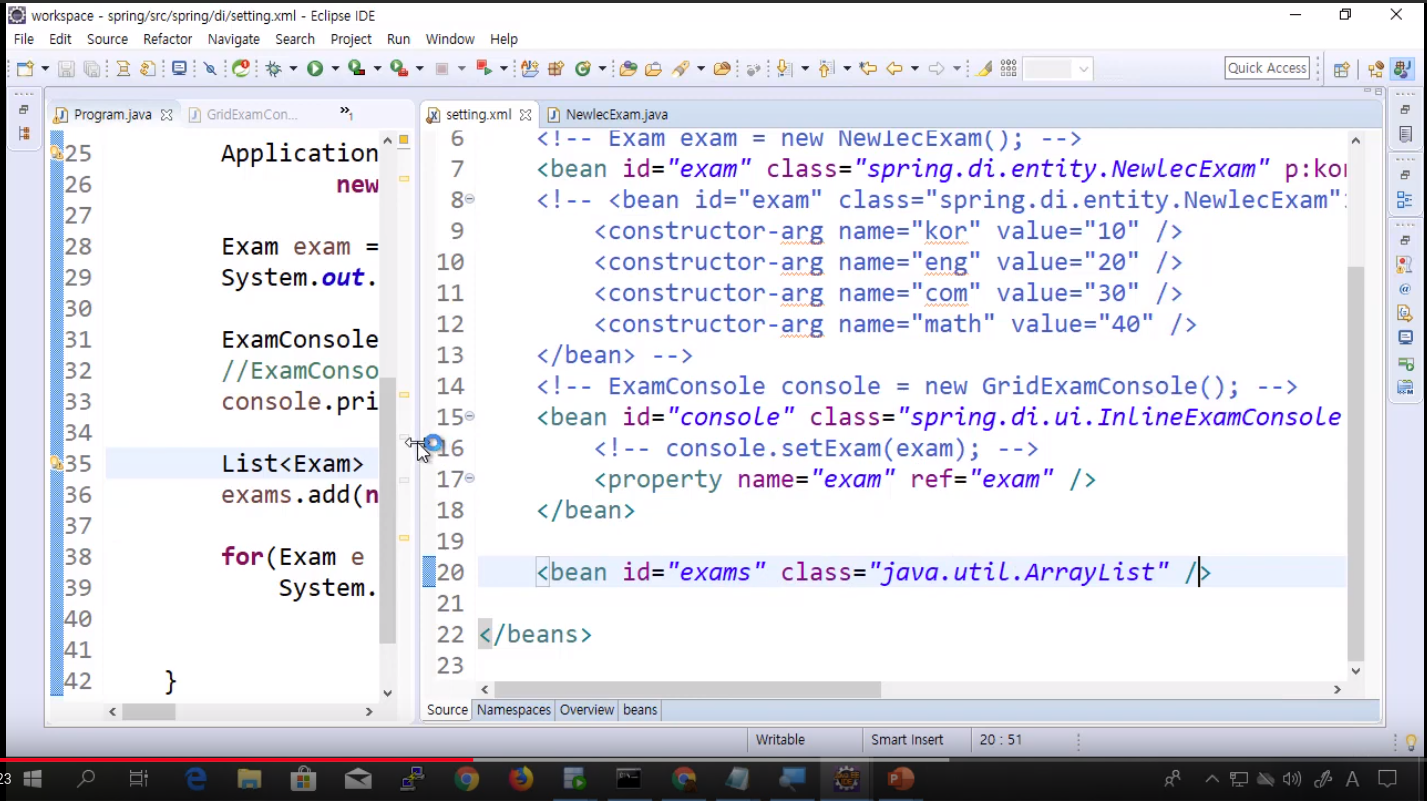The image size is (1427, 804).
Task: Click line 20 bean exams code
Action: coord(873,572)
